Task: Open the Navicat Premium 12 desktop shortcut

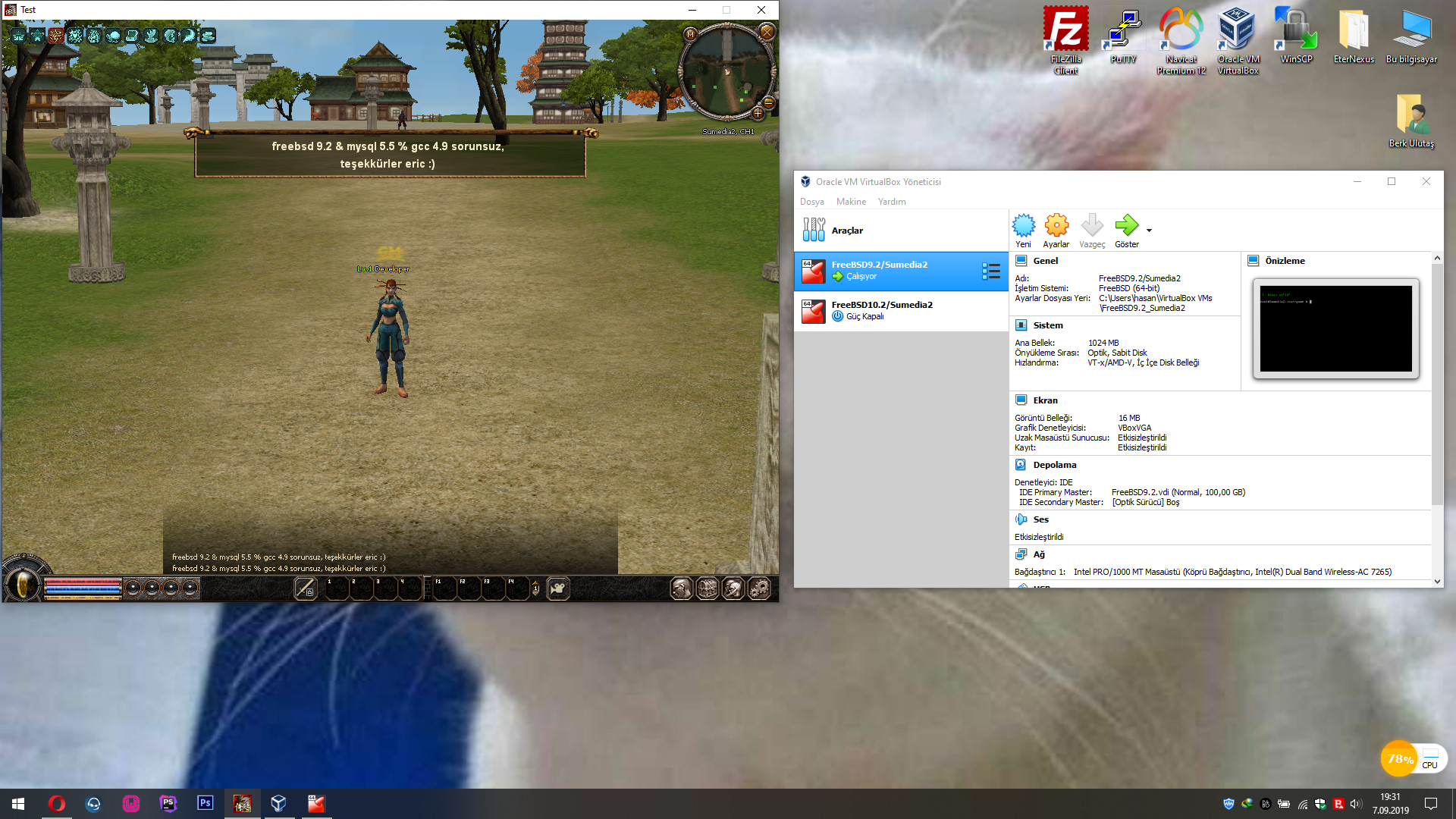Action: click(1181, 41)
